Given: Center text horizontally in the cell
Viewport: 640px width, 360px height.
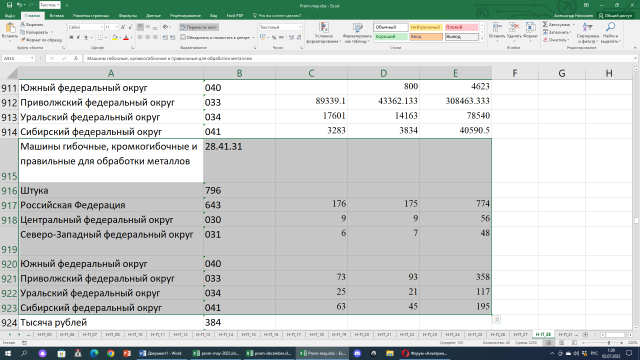Looking at the screenshot, I should click(148, 38).
